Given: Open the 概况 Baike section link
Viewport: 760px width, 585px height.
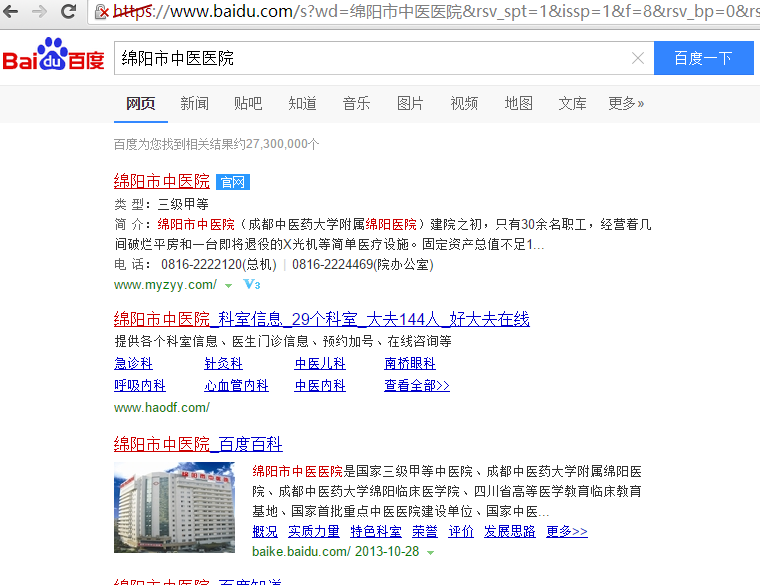Looking at the screenshot, I should point(265,532).
